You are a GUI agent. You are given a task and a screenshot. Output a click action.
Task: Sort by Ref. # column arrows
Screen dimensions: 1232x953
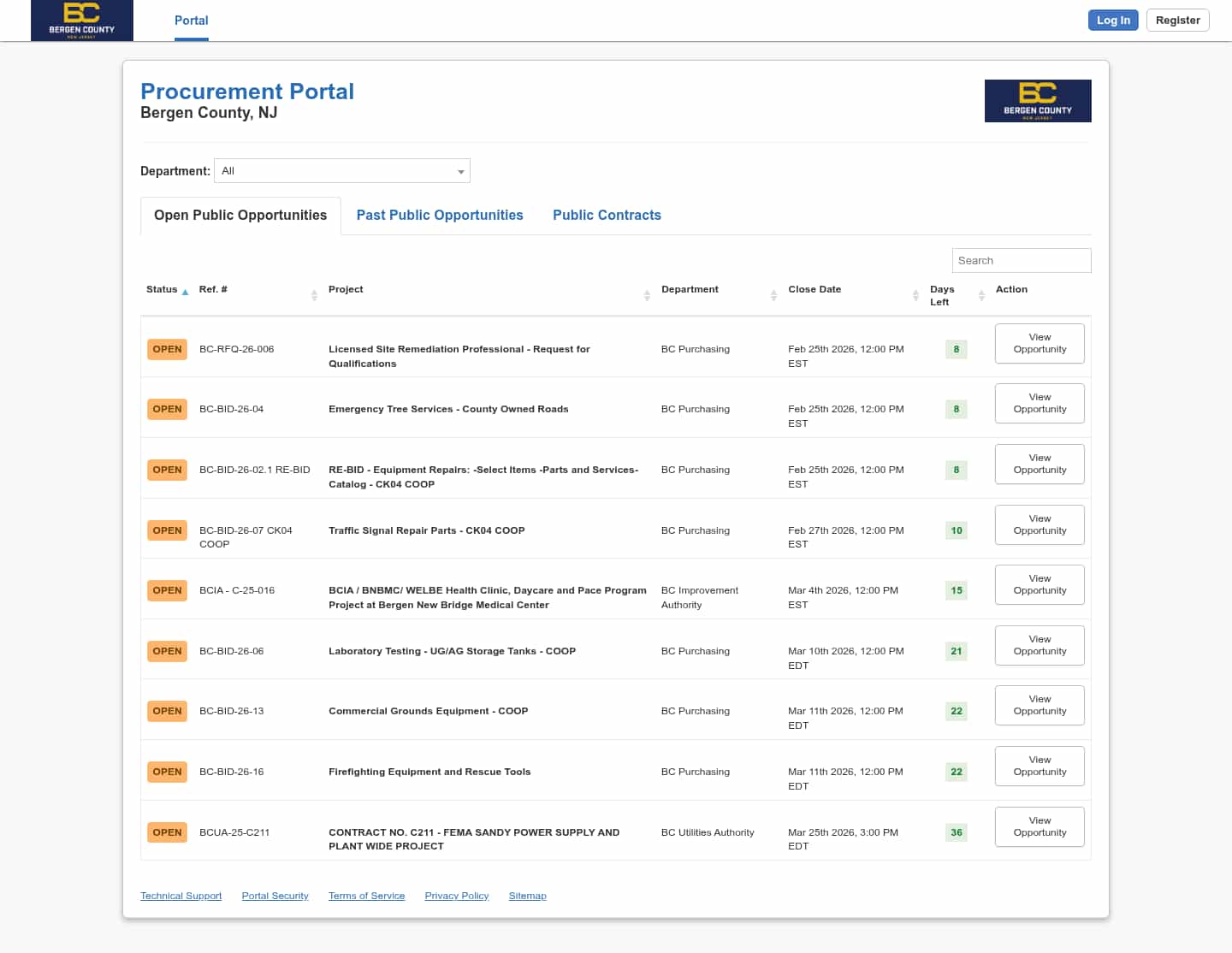314,295
